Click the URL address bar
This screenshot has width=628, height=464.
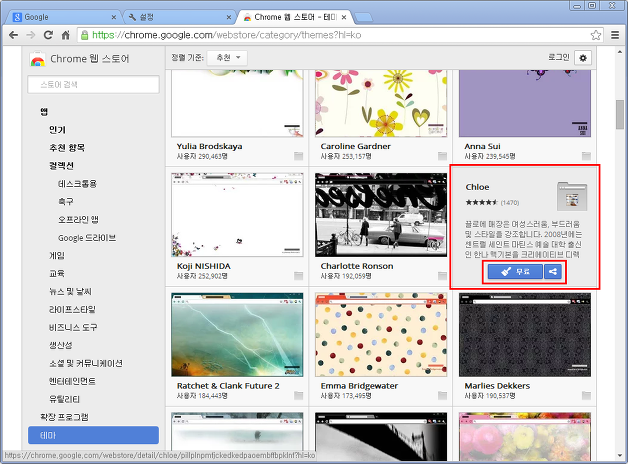(340, 35)
